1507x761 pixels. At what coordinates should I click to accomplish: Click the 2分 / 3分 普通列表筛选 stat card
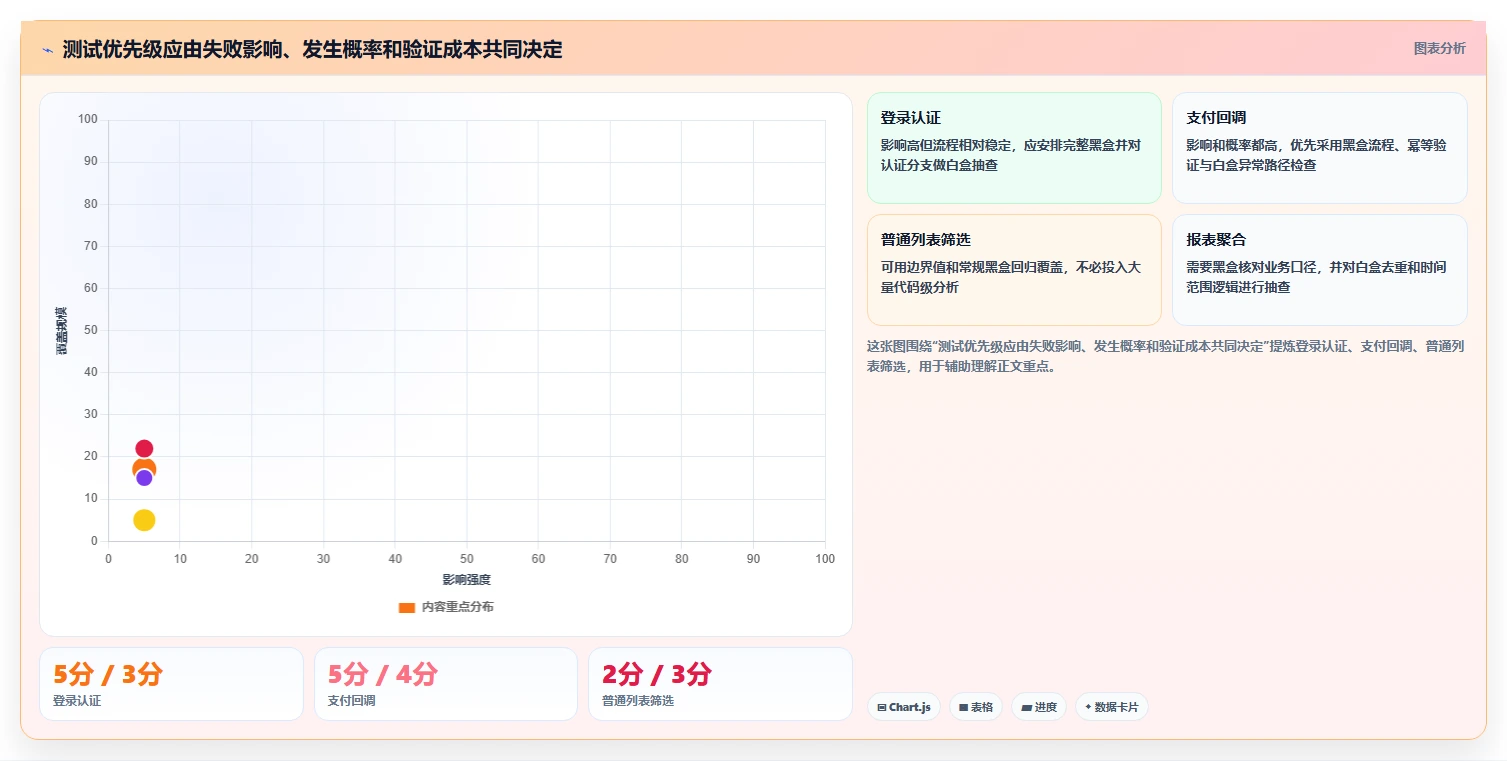click(x=720, y=684)
